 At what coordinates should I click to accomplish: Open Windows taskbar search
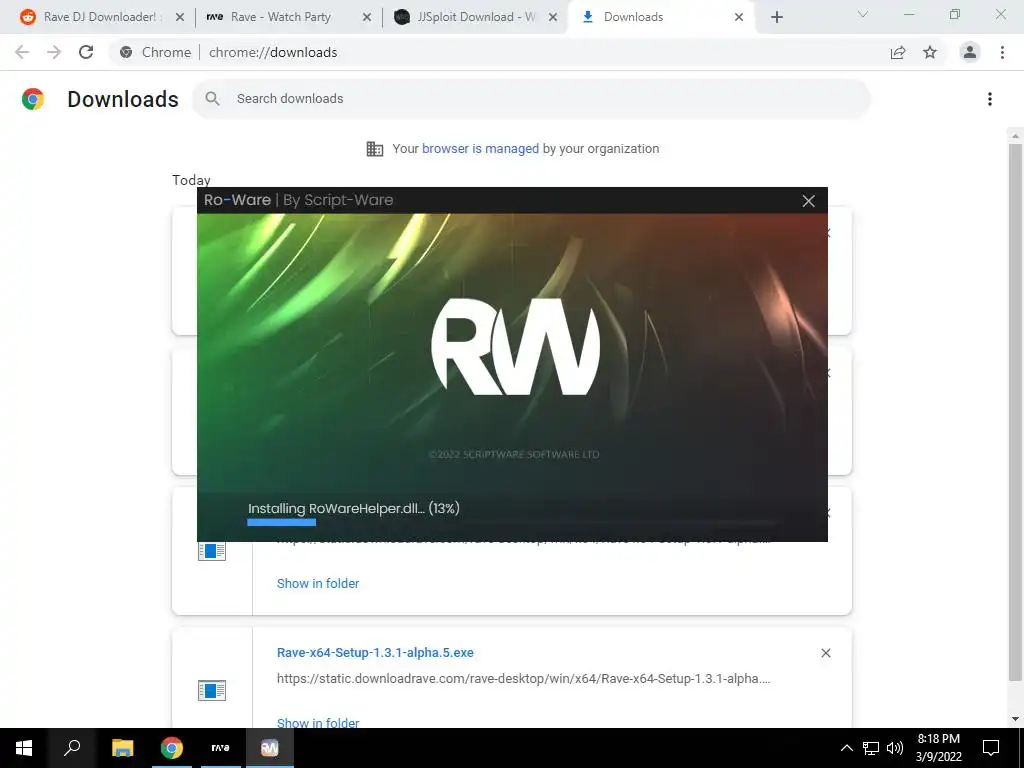(72, 748)
